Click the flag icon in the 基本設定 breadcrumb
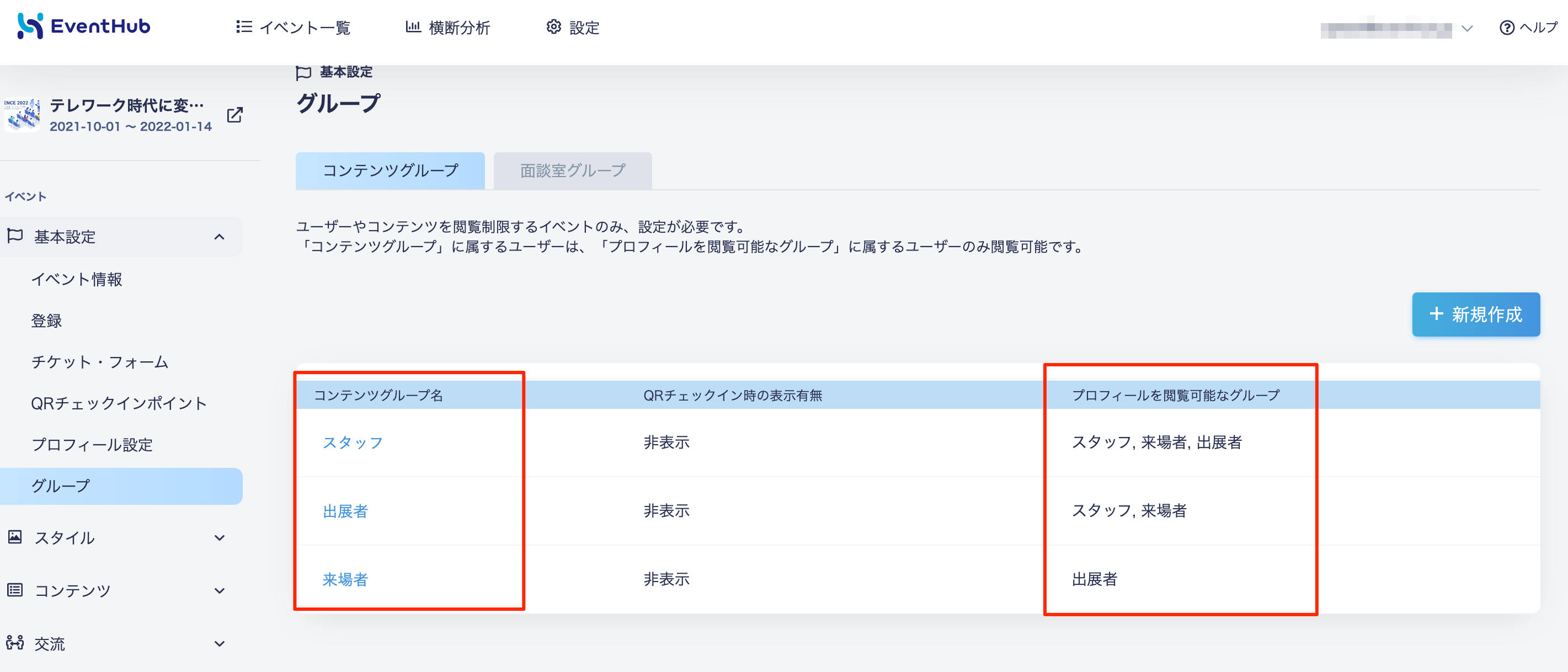Image resolution: width=1568 pixels, height=672 pixels. pyautogui.click(x=303, y=72)
